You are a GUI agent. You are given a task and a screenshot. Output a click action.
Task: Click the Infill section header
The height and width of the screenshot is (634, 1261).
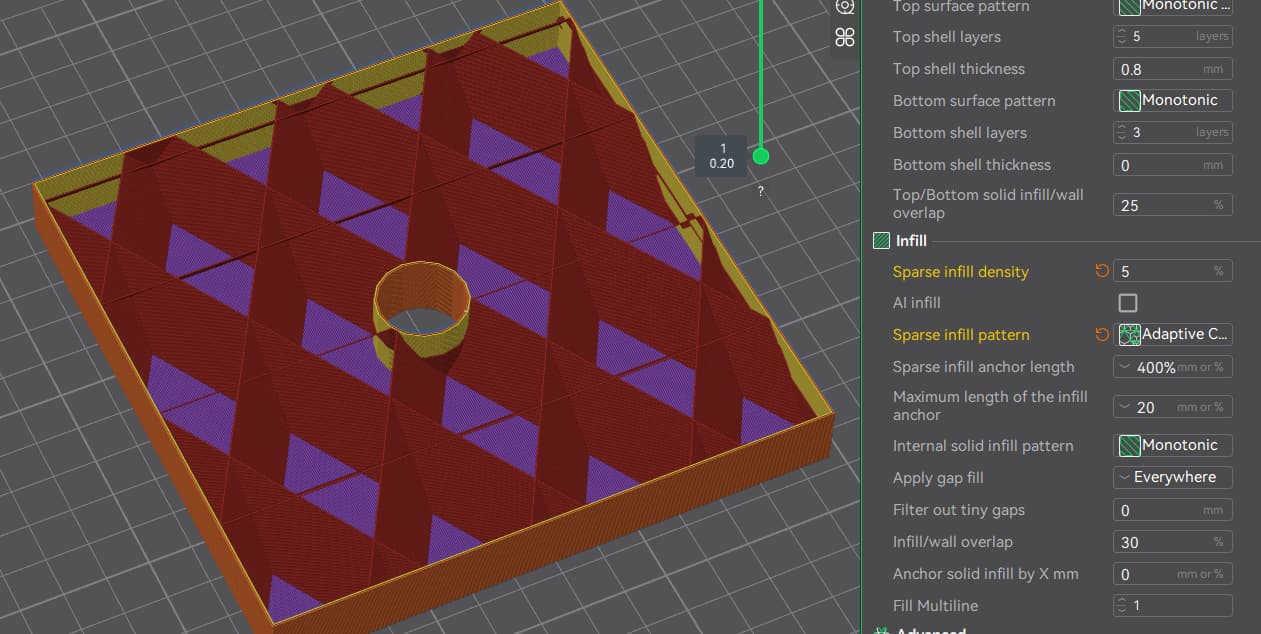911,241
